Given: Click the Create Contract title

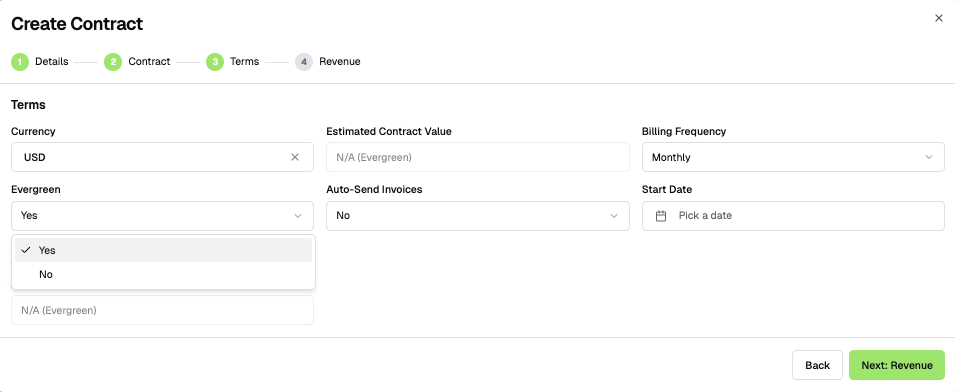Looking at the screenshot, I should [77, 24].
